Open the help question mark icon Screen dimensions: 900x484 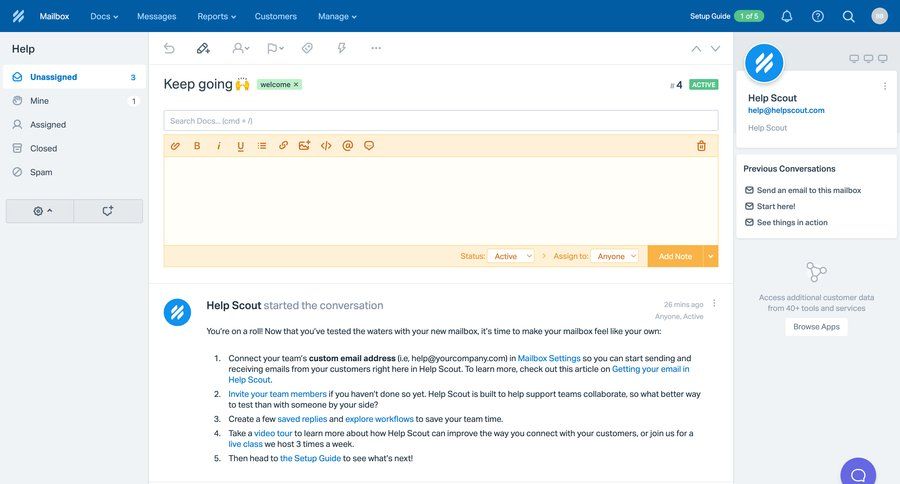[x=818, y=16]
